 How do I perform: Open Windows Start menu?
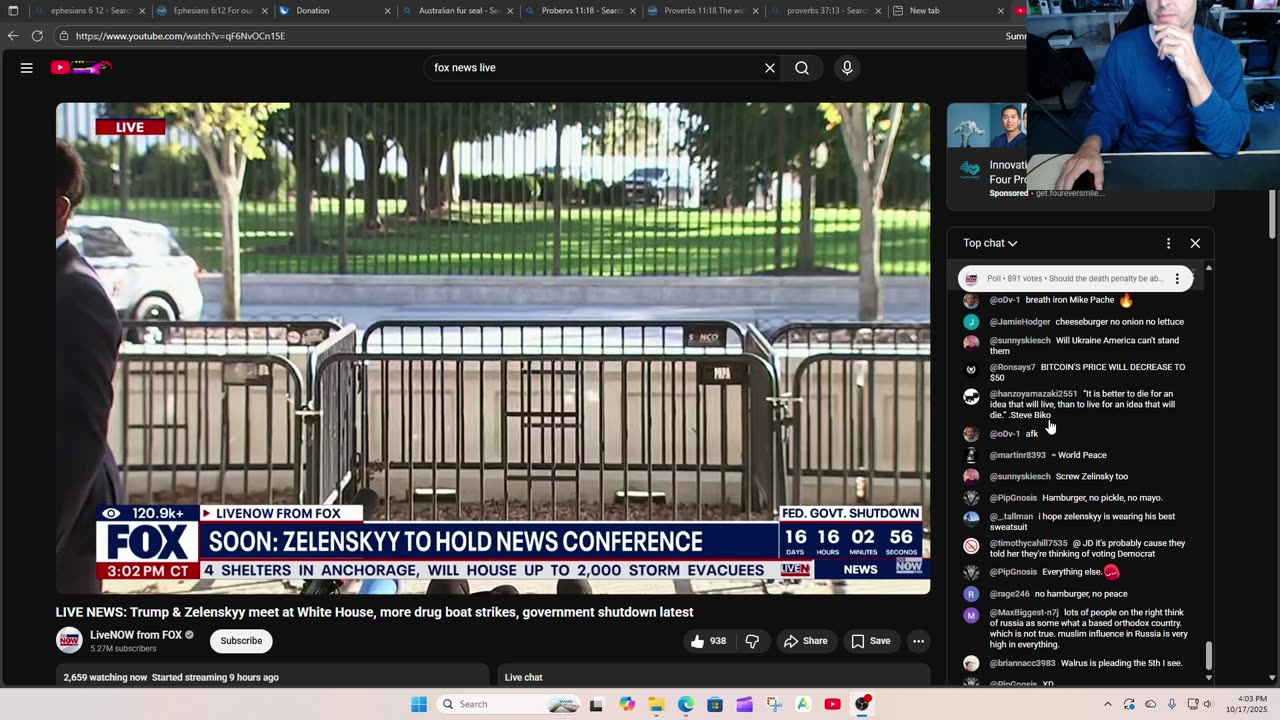tap(418, 704)
